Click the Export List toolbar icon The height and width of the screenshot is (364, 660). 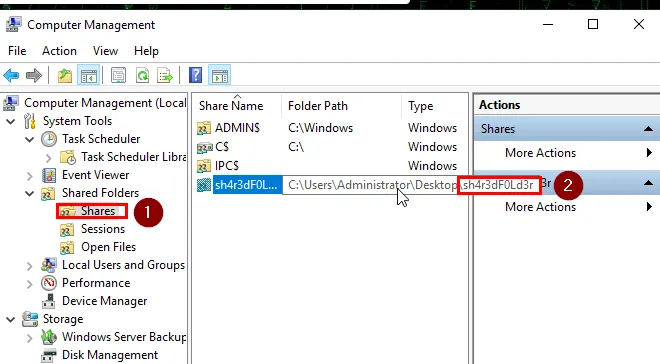pyautogui.click(x=165, y=76)
